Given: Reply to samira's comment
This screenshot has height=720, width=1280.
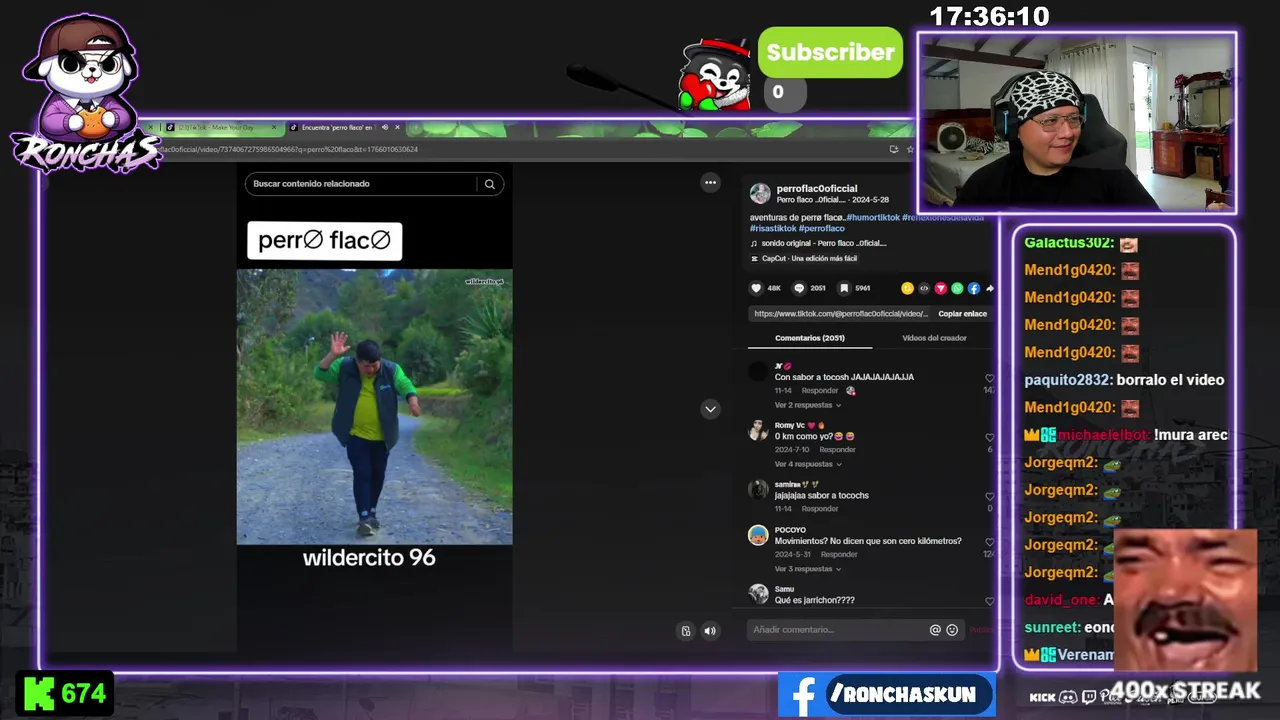Looking at the screenshot, I should click(820, 509).
